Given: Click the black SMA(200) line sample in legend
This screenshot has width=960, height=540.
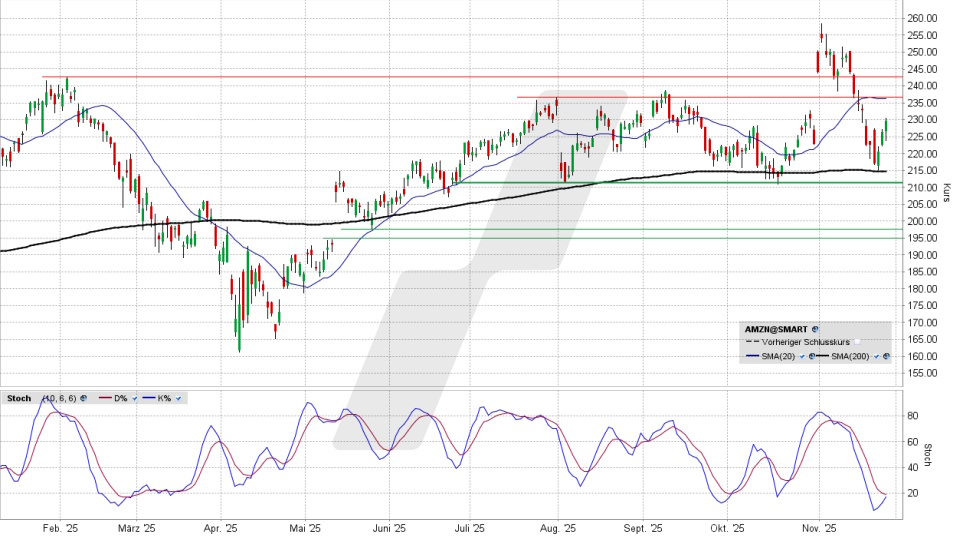Looking at the screenshot, I should (x=826, y=357).
